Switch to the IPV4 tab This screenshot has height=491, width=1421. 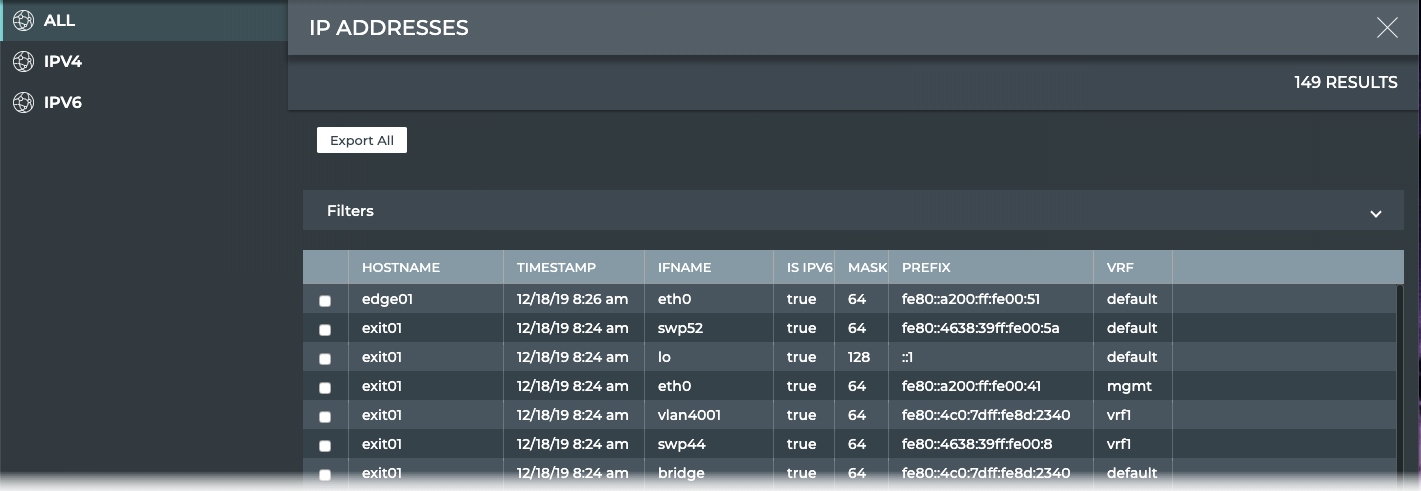pyautogui.click(x=63, y=62)
